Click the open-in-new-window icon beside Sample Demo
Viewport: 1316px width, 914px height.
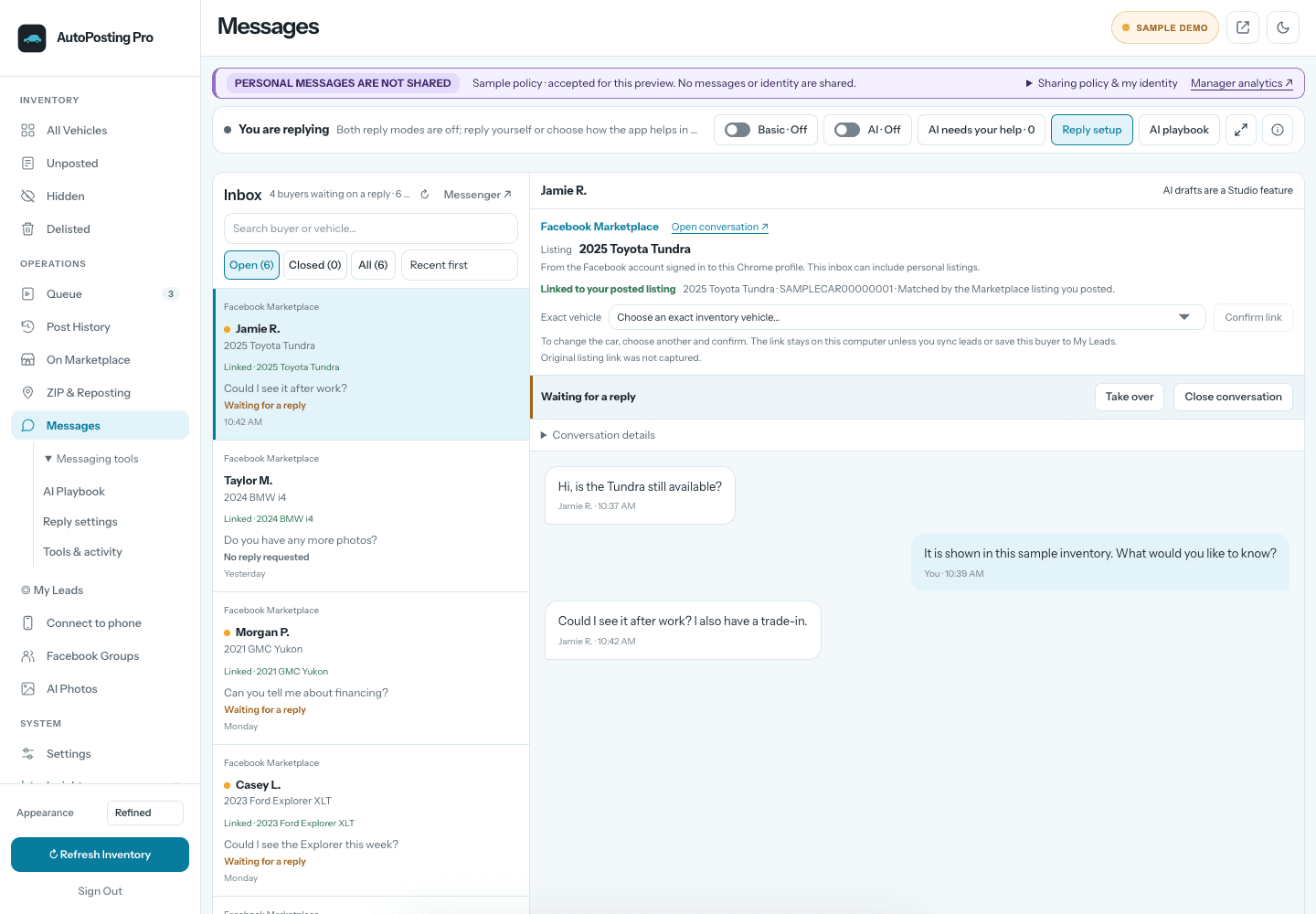tap(1243, 27)
